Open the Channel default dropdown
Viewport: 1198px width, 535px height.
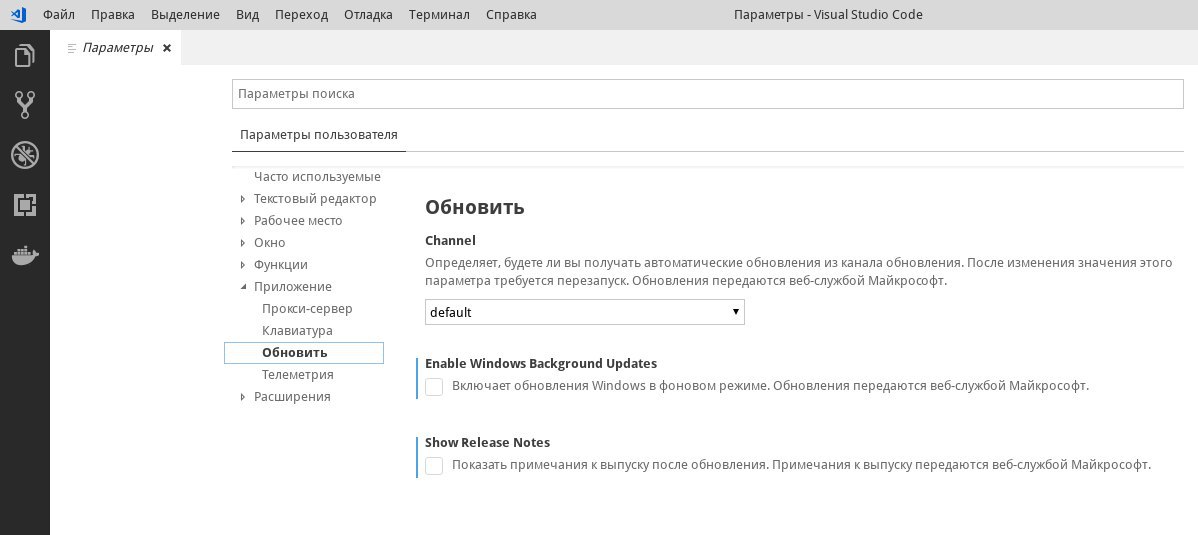coord(584,312)
